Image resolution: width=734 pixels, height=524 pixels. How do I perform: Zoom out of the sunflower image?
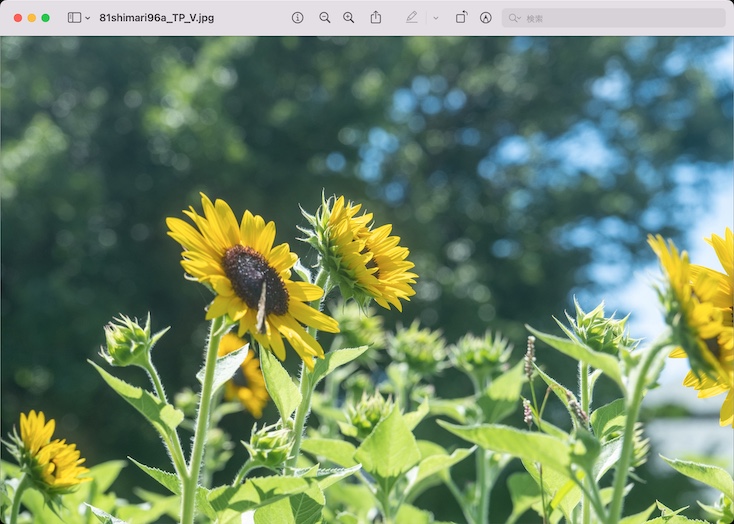[x=324, y=18]
